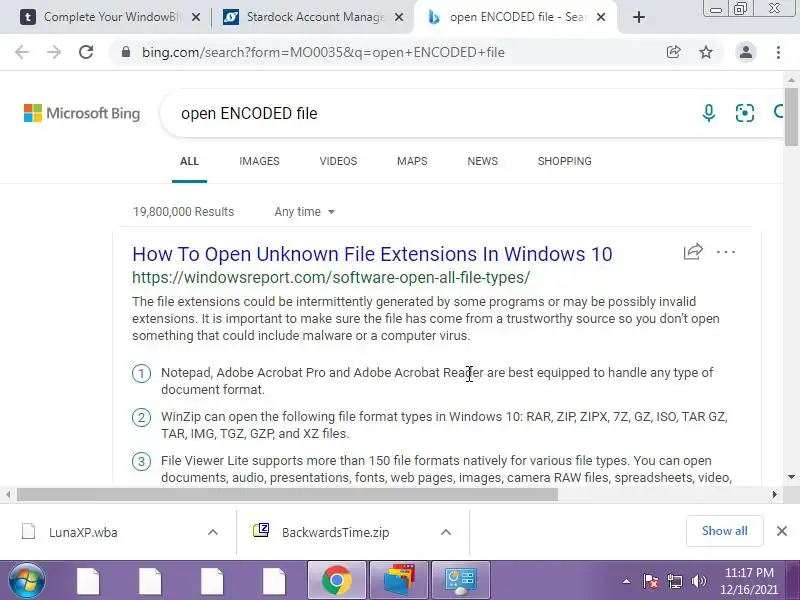Select the ALL results tab
800x600 pixels.
coord(189,161)
